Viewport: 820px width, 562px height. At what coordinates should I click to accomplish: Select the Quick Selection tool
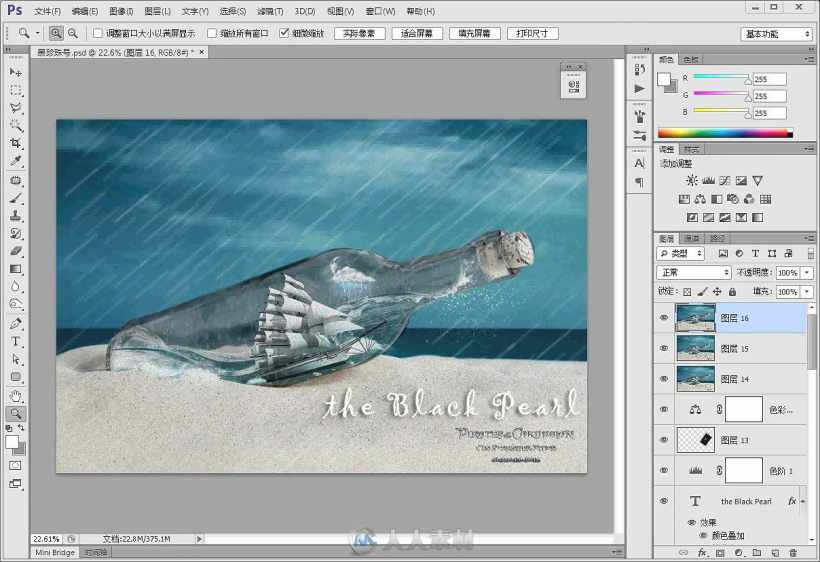click(x=16, y=125)
